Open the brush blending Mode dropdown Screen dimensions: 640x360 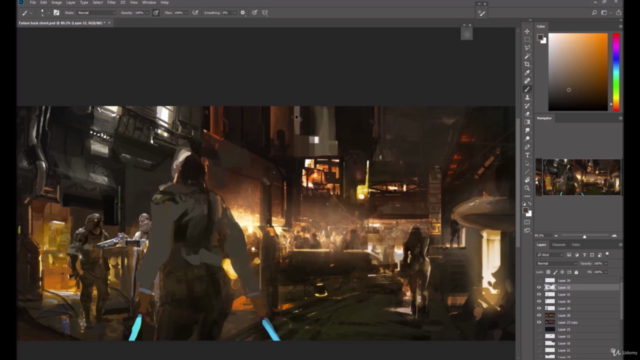pos(96,13)
